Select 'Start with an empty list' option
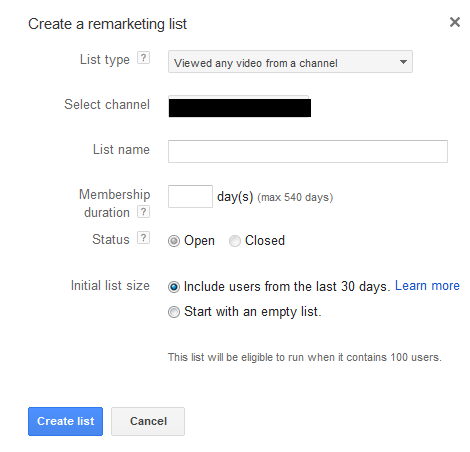The image size is (470, 452). tap(174, 312)
